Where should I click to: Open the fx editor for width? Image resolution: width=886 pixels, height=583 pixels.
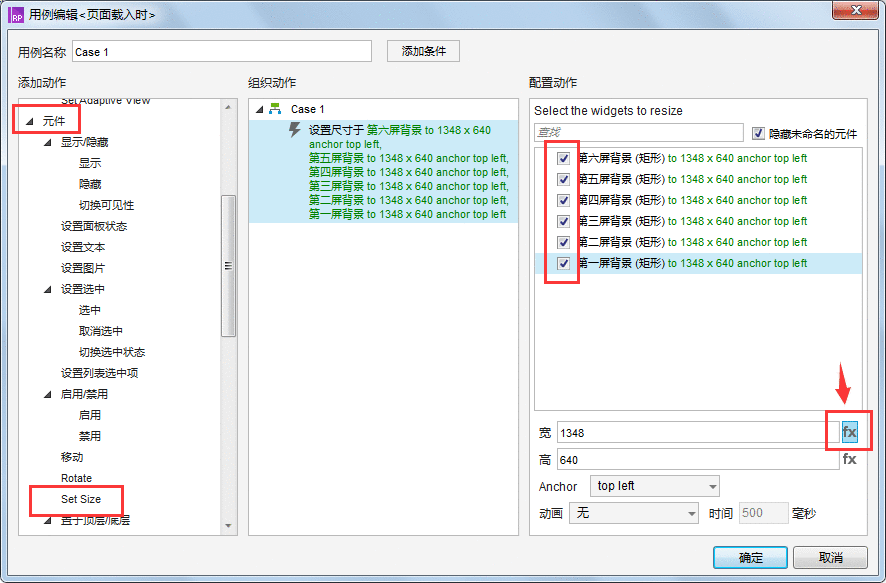click(x=849, y=433)
